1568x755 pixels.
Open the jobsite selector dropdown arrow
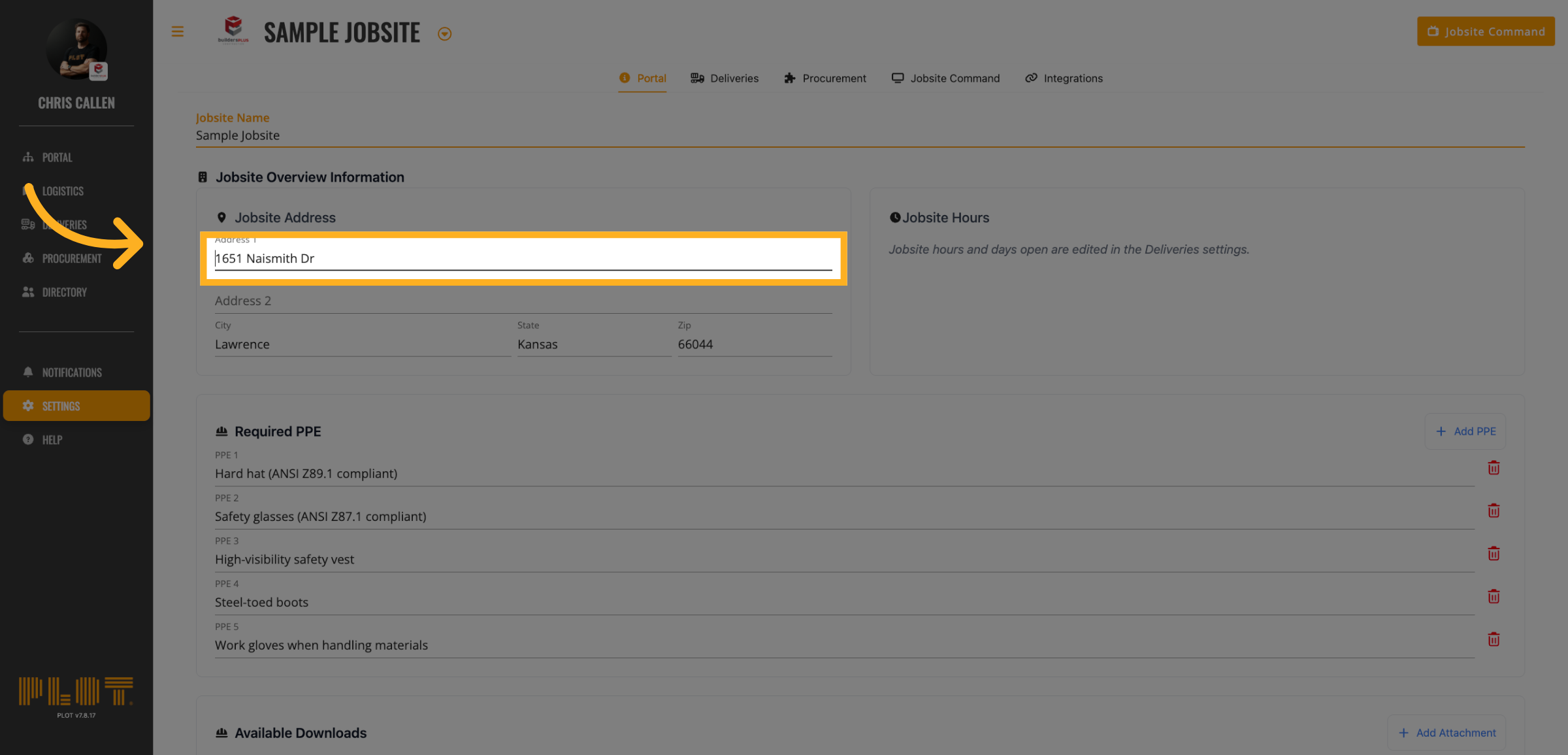pos(444,34)
